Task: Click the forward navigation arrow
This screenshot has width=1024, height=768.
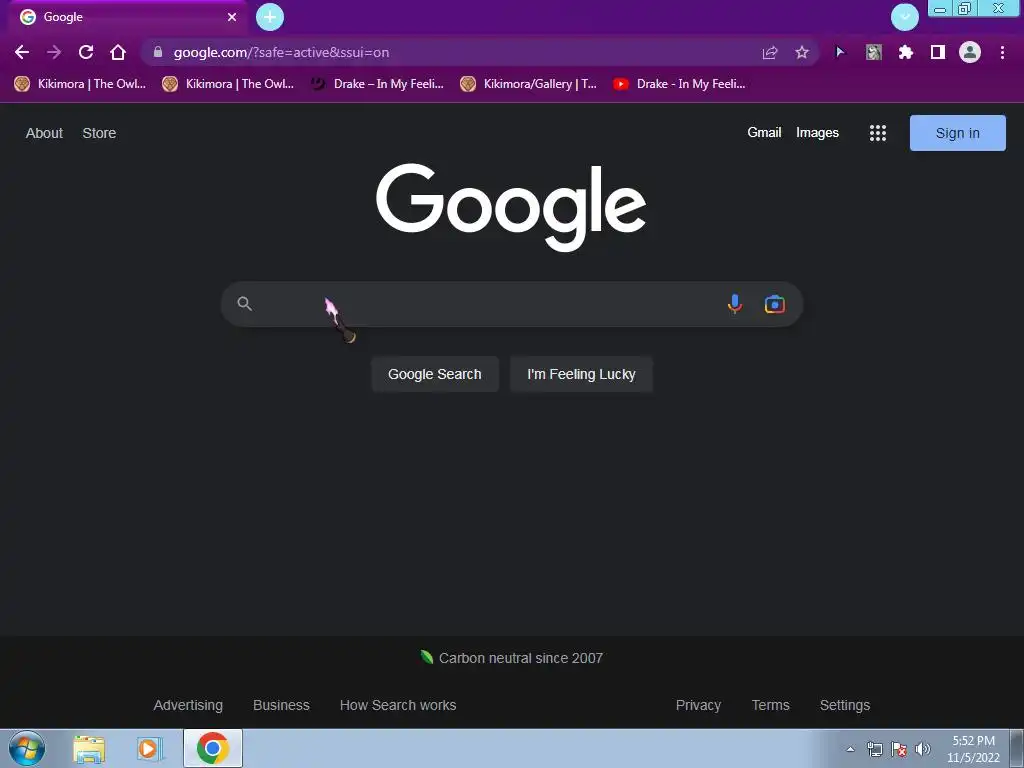Action: pyautogui.click(x=54, y=52)
